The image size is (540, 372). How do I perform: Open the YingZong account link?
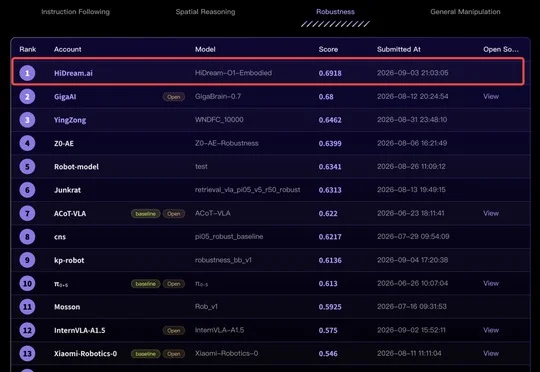pos(70,120)
